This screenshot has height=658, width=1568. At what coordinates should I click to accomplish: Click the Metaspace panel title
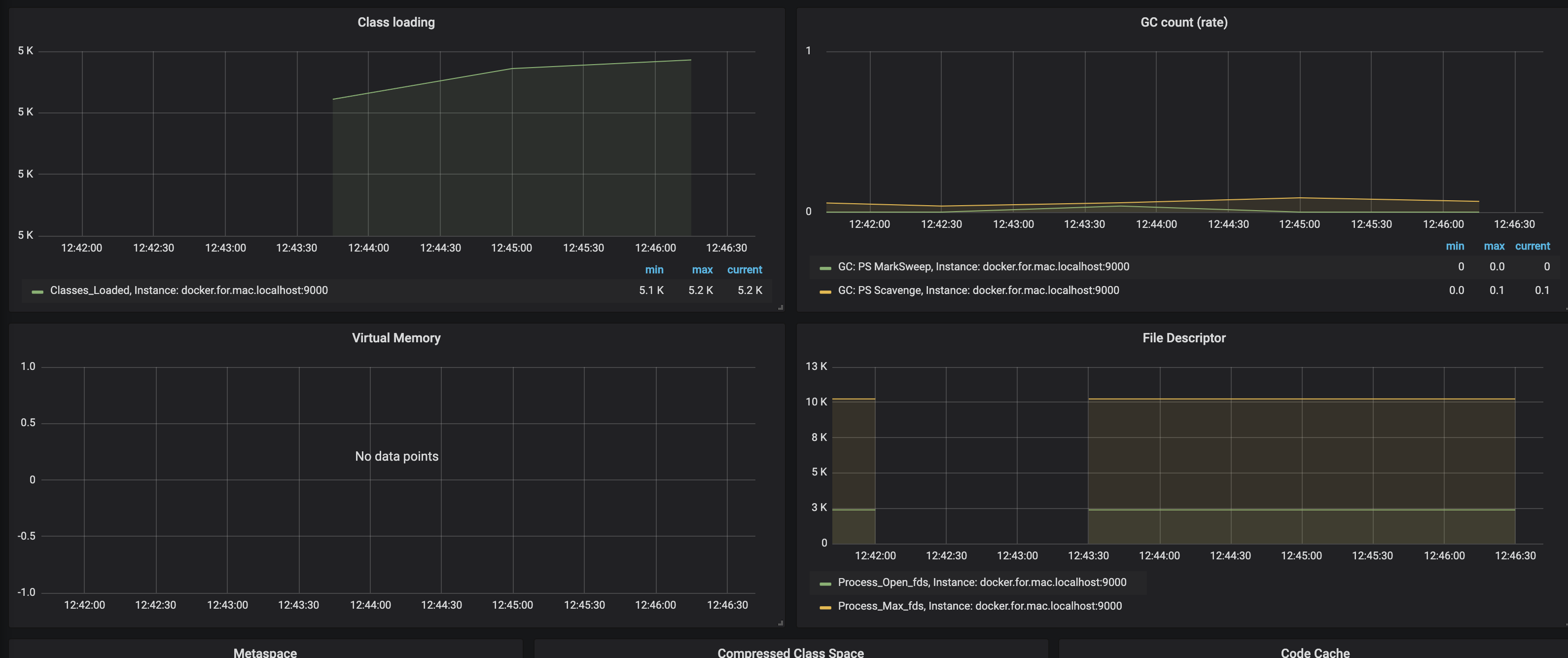[265, 652]
